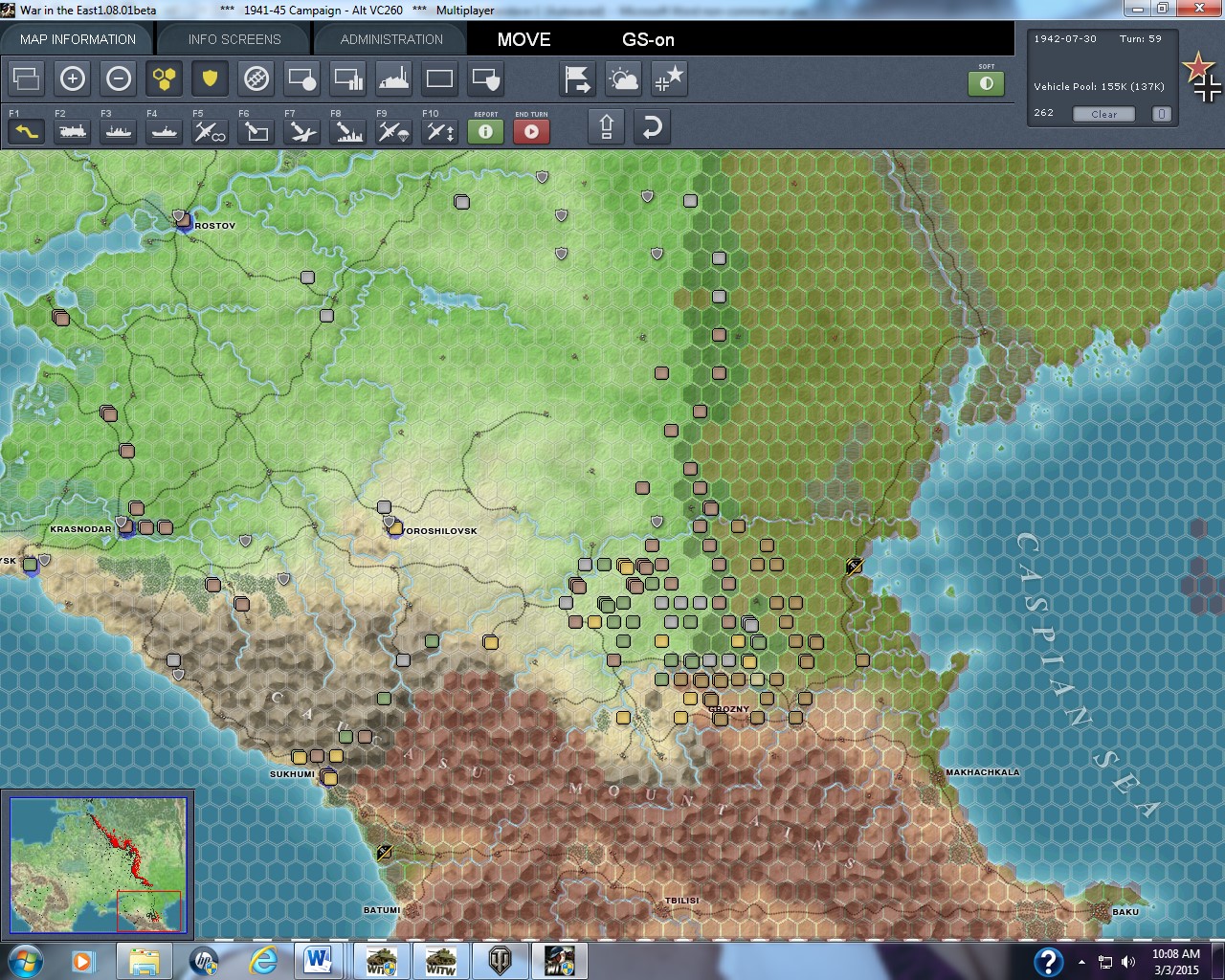Click the Krasnodar city label
The image size is (1225, 980).
(80, 529)
